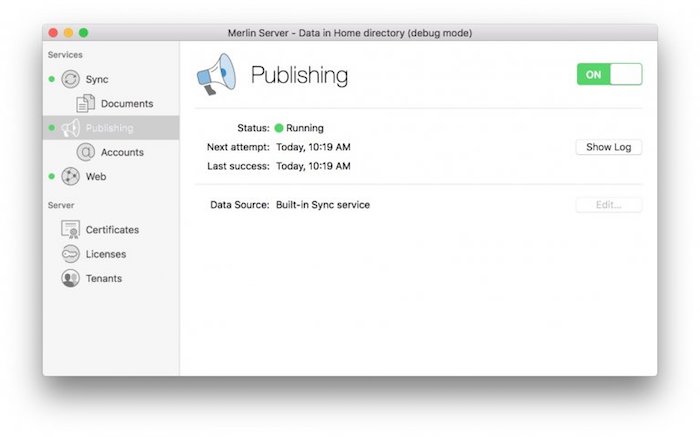Close the Merlin Server window
Viewport: 700px width, 437px height.
pyautogui.click(x=53, y=33)
